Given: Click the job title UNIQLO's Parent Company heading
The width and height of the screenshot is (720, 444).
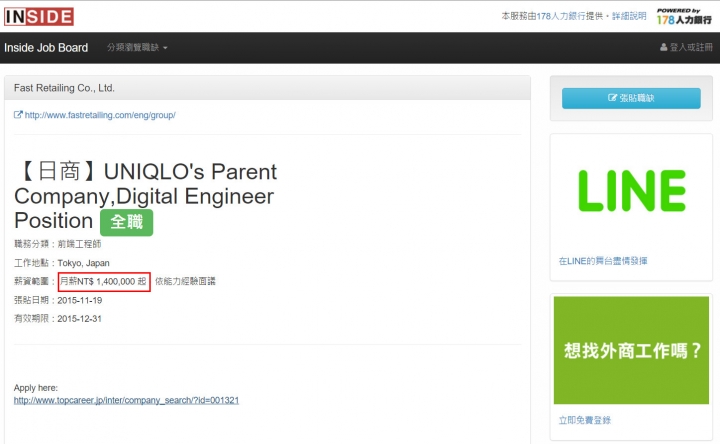Looking at the screenshot, I should pyautogui.click(x=146, y=196).
